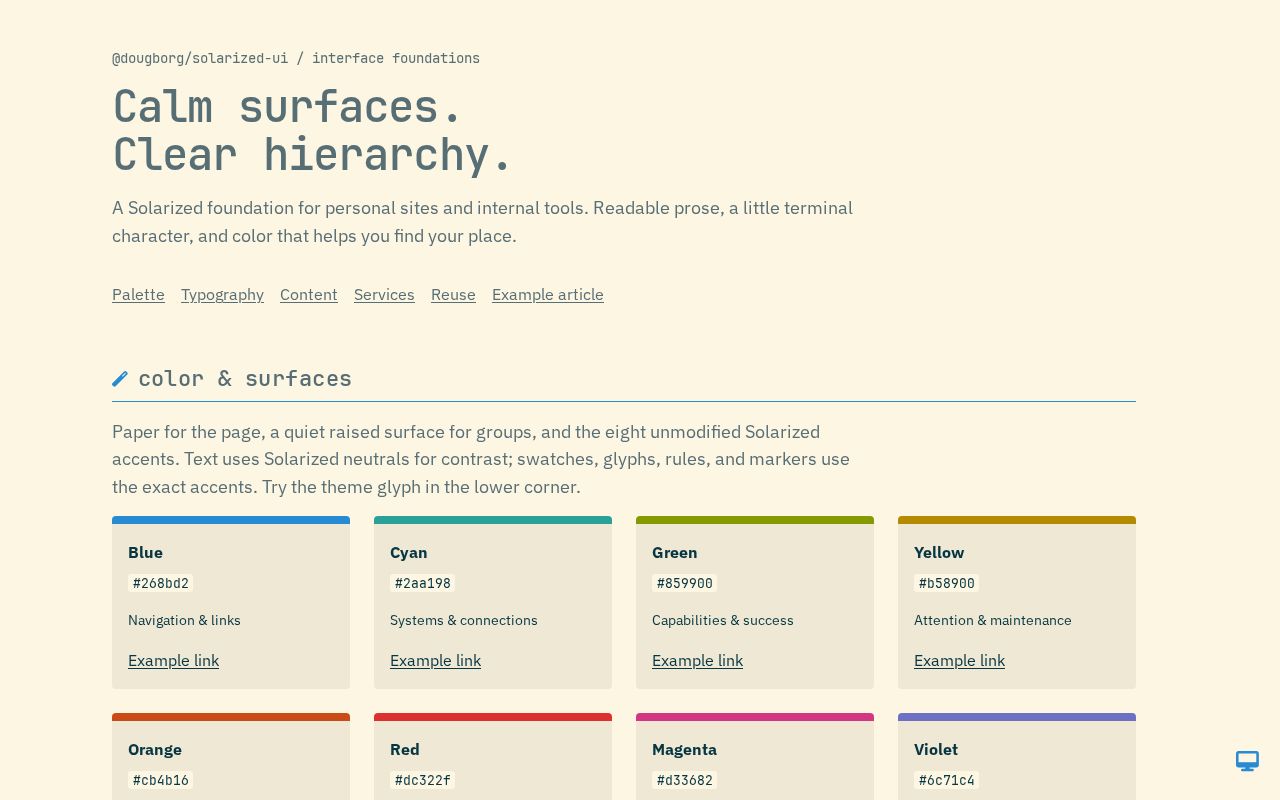Select the #cb4b16 hex code
The height and width of the screenshot is (800, 1280).
[160, 780]
